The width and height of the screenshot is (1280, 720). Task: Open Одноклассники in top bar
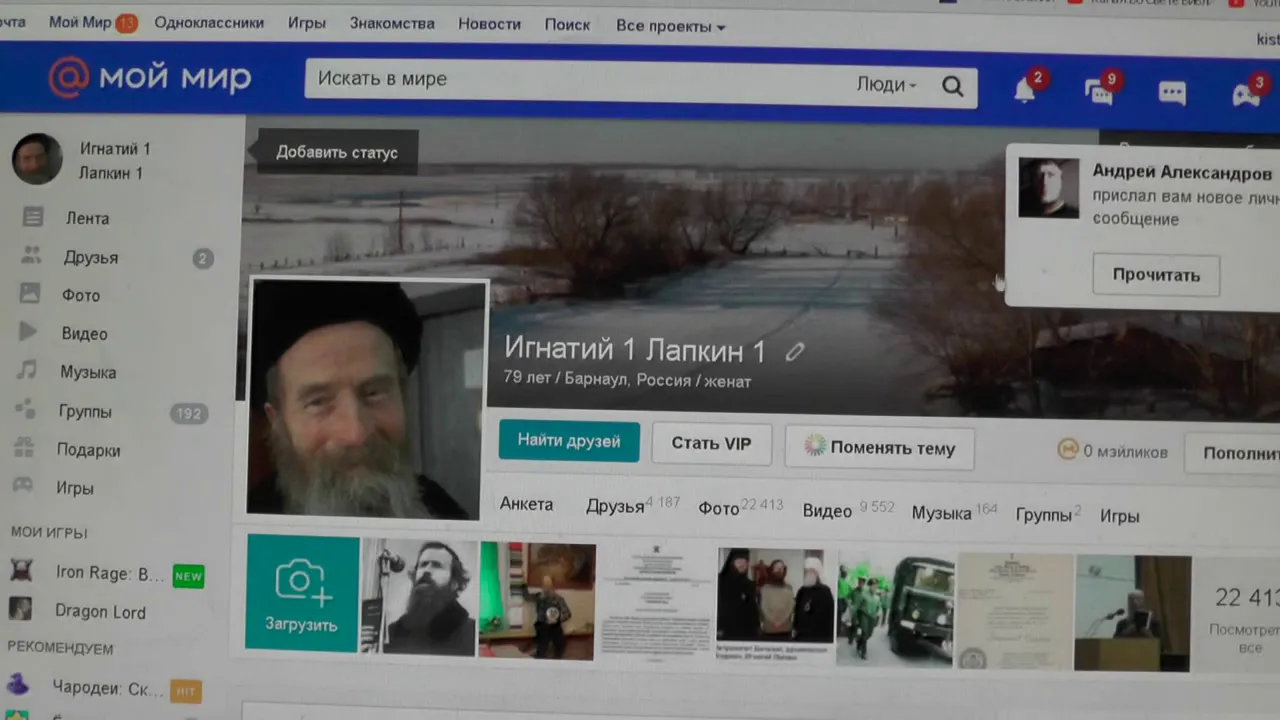coord(209,22)
